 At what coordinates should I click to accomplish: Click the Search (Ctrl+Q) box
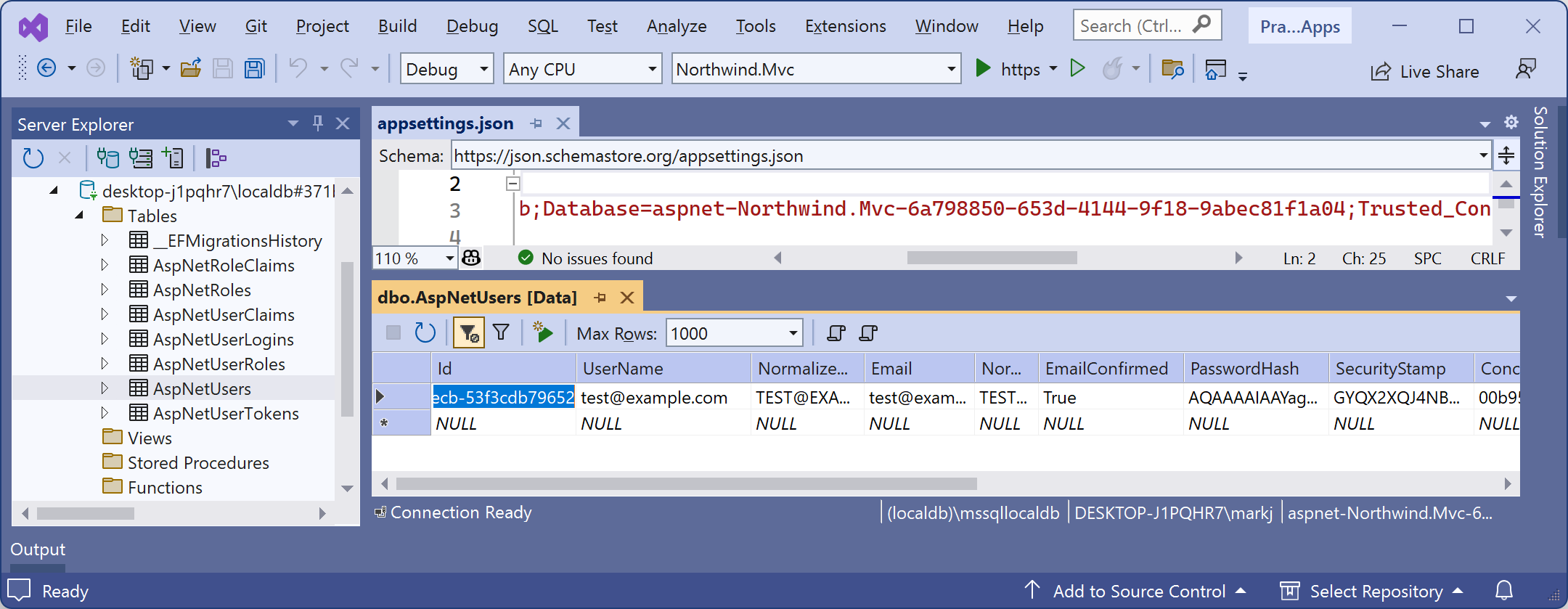pos(1147,26)
